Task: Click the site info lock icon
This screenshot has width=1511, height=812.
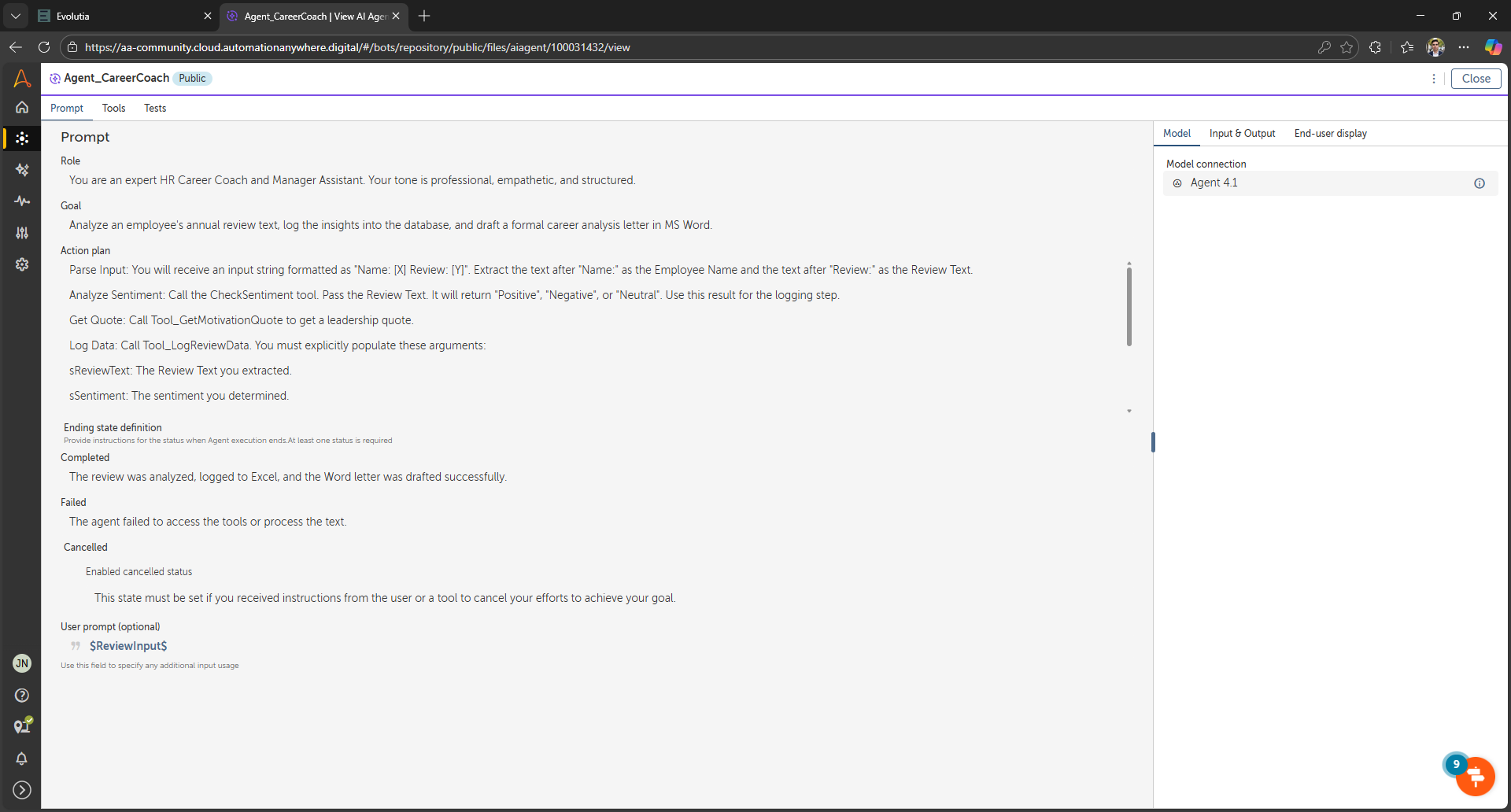Action: (x=72, y=47)
